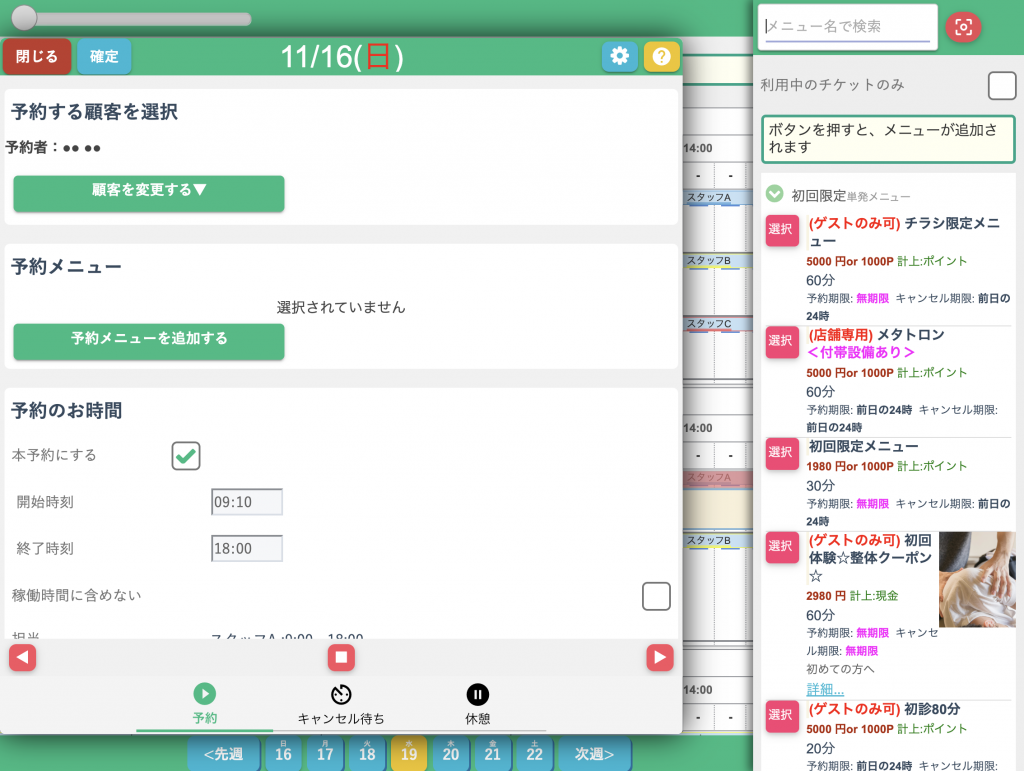Click the red scan icon beside search
This screenshot has width=1024, height=771.
(963, 27)
